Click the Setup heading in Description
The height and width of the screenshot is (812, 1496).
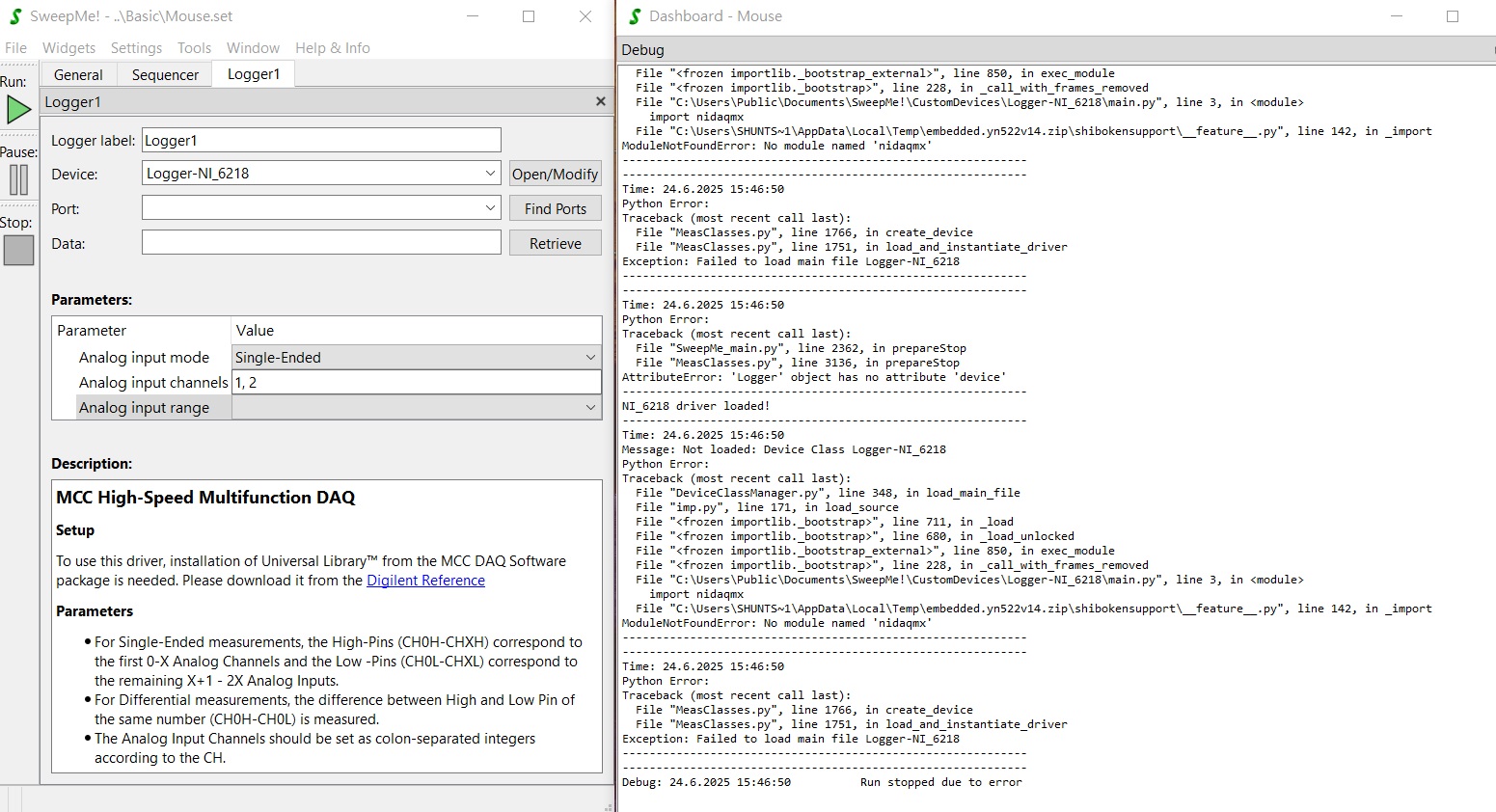pos(75,530)
